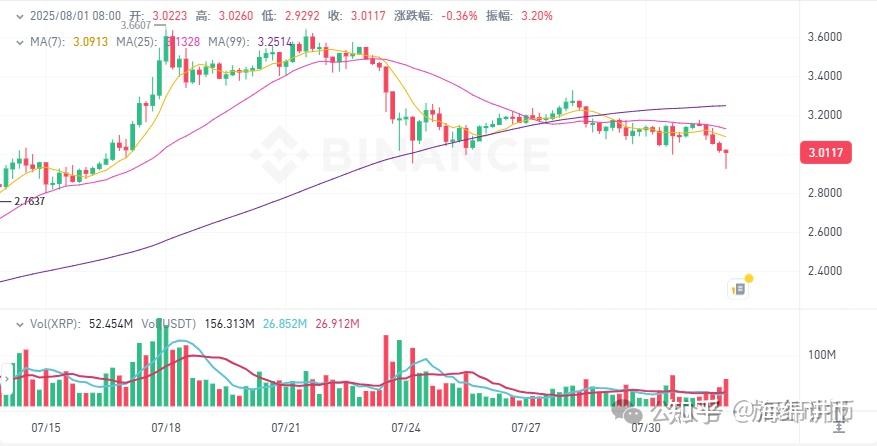Collapse the OHLC info row chevron
Image resolution: width=877 pixels, height=446 pixels.
click(x=21, y=16)
